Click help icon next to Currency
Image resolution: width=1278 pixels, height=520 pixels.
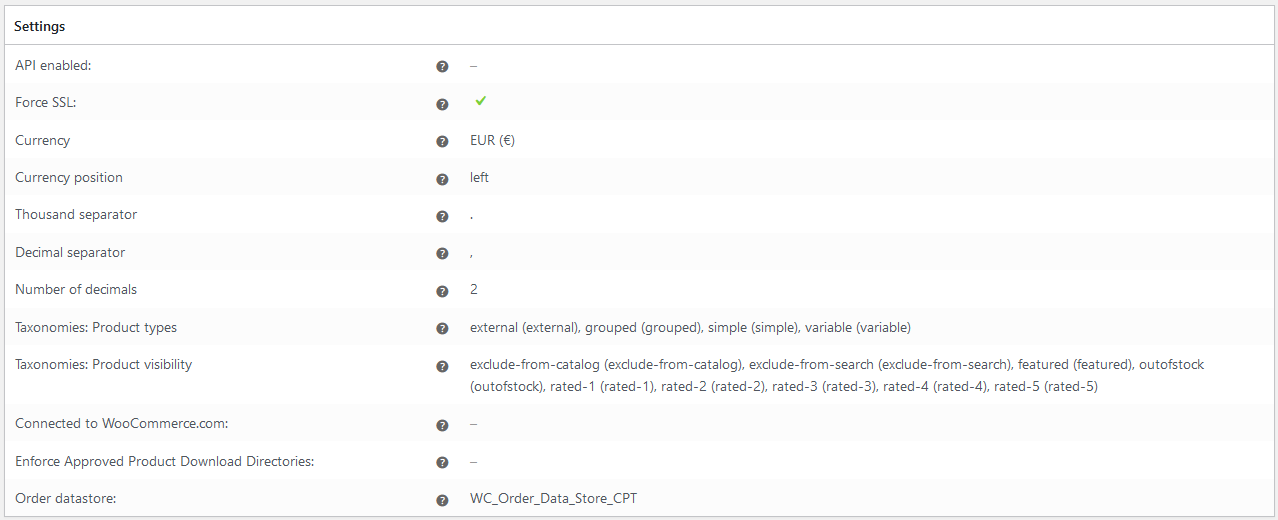(442, 142)
